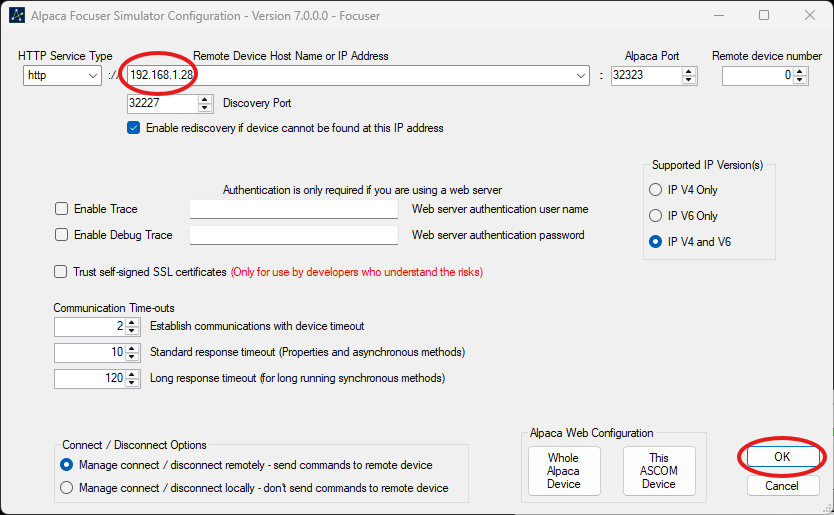Confirm settings with OK button
The image size is (834, 515).
click(782, 457)
